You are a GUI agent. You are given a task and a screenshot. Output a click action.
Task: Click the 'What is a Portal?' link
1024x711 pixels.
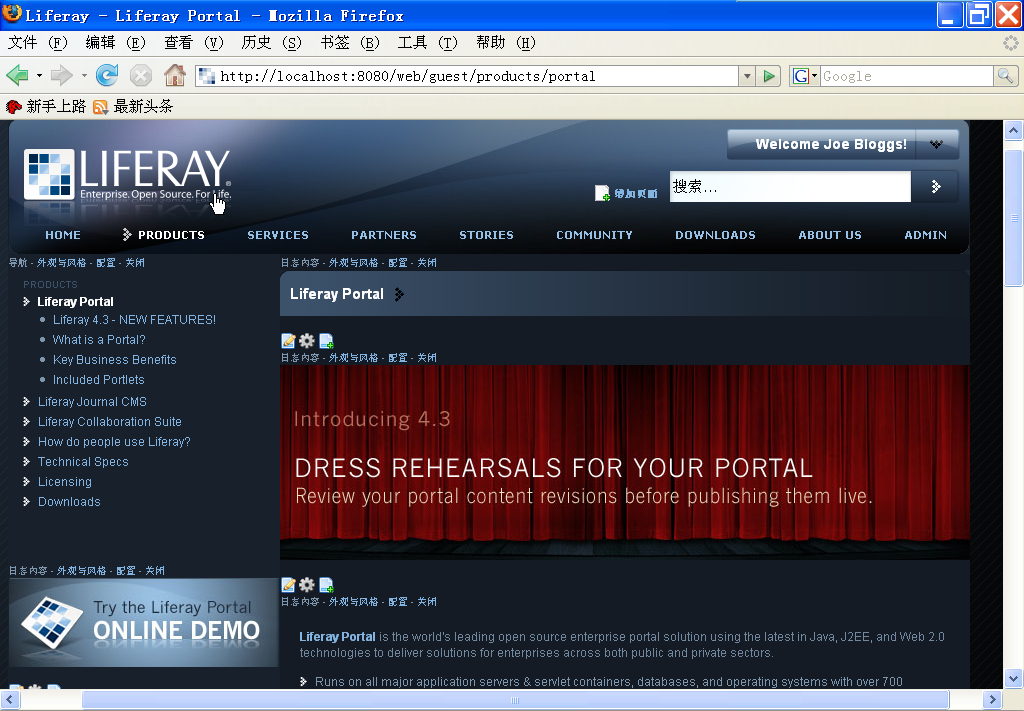[99, 340]
